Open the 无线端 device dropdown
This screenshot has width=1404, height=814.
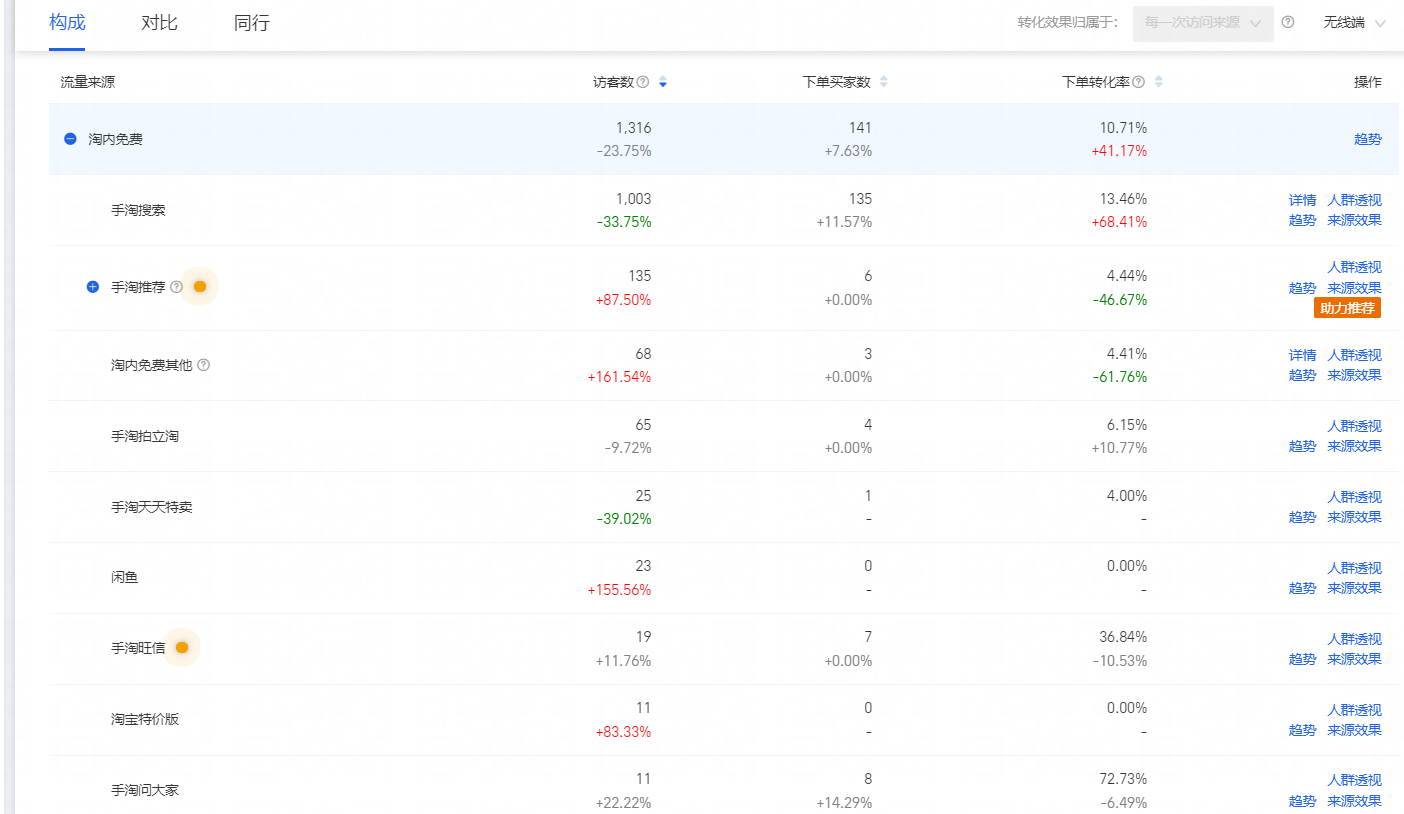1354,23
